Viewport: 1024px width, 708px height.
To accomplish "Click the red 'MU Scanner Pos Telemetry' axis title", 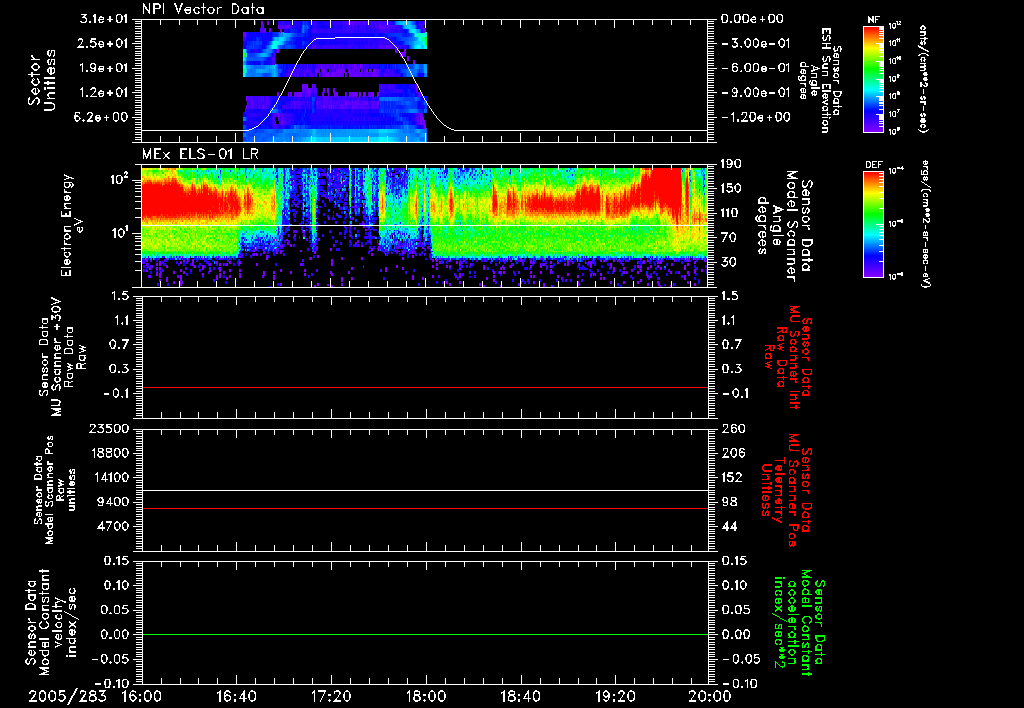I will click(787, 490).
